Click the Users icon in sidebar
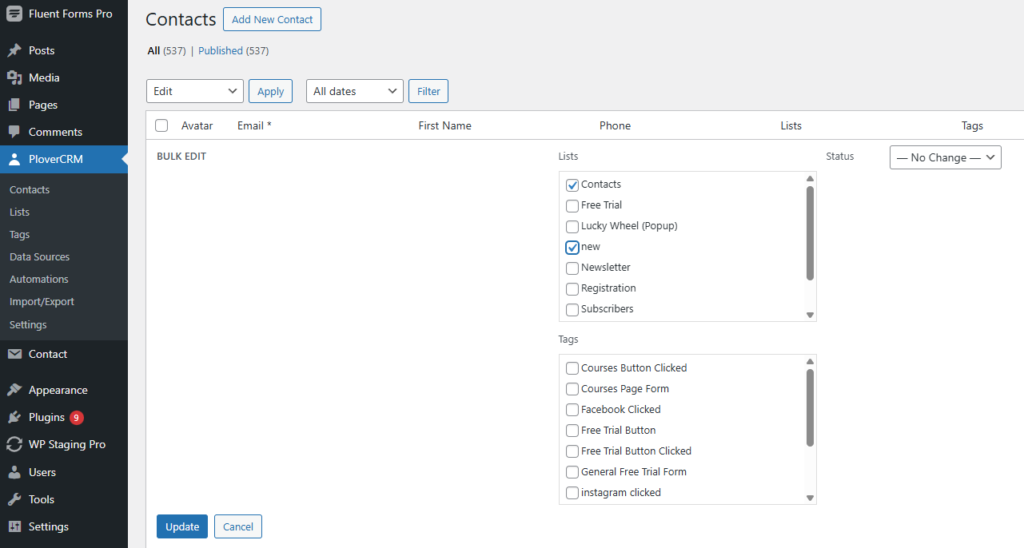This screenshot has width=1024, height=548. coord(14,472)
